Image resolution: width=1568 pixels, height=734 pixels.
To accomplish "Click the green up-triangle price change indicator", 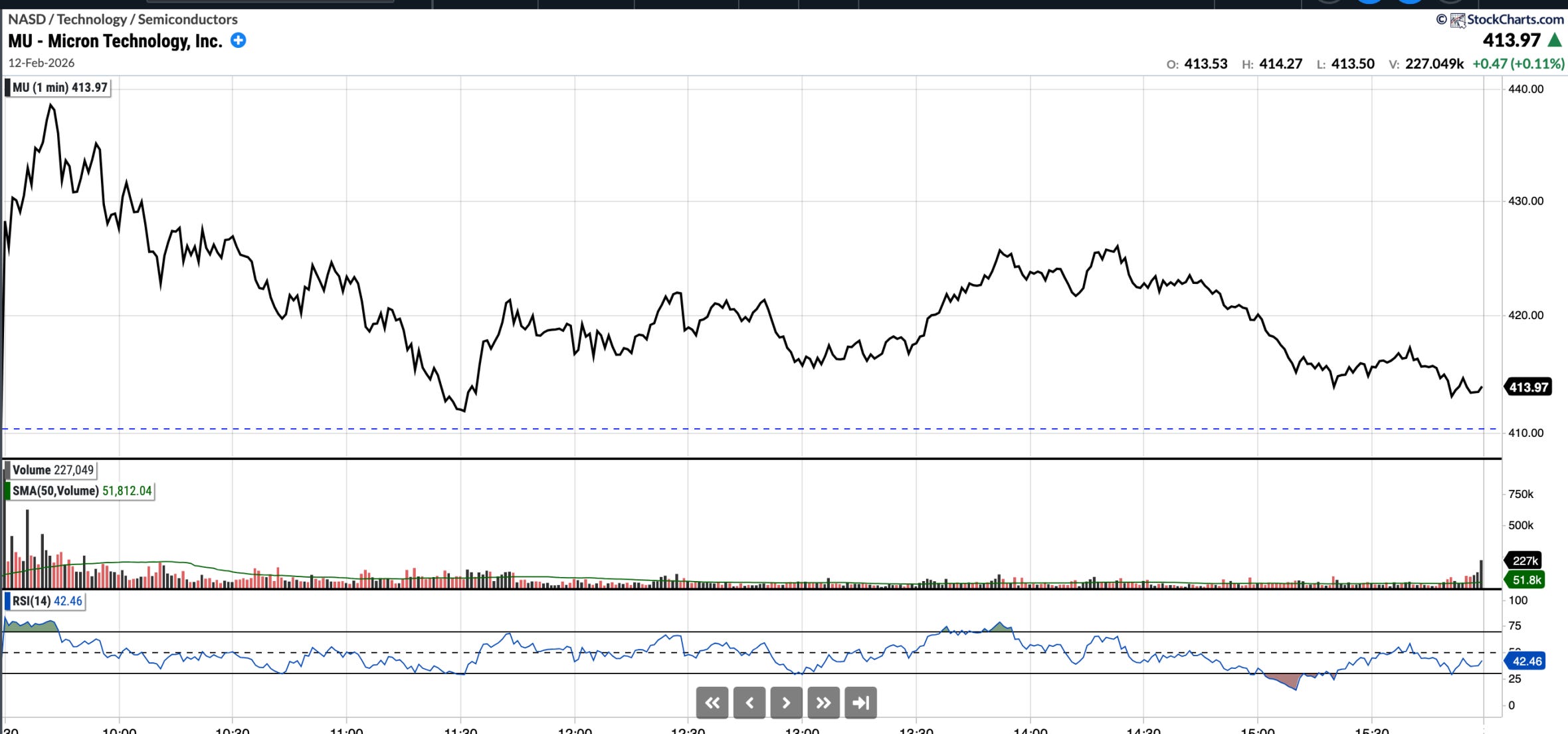I will click(x=1555, y=41).
